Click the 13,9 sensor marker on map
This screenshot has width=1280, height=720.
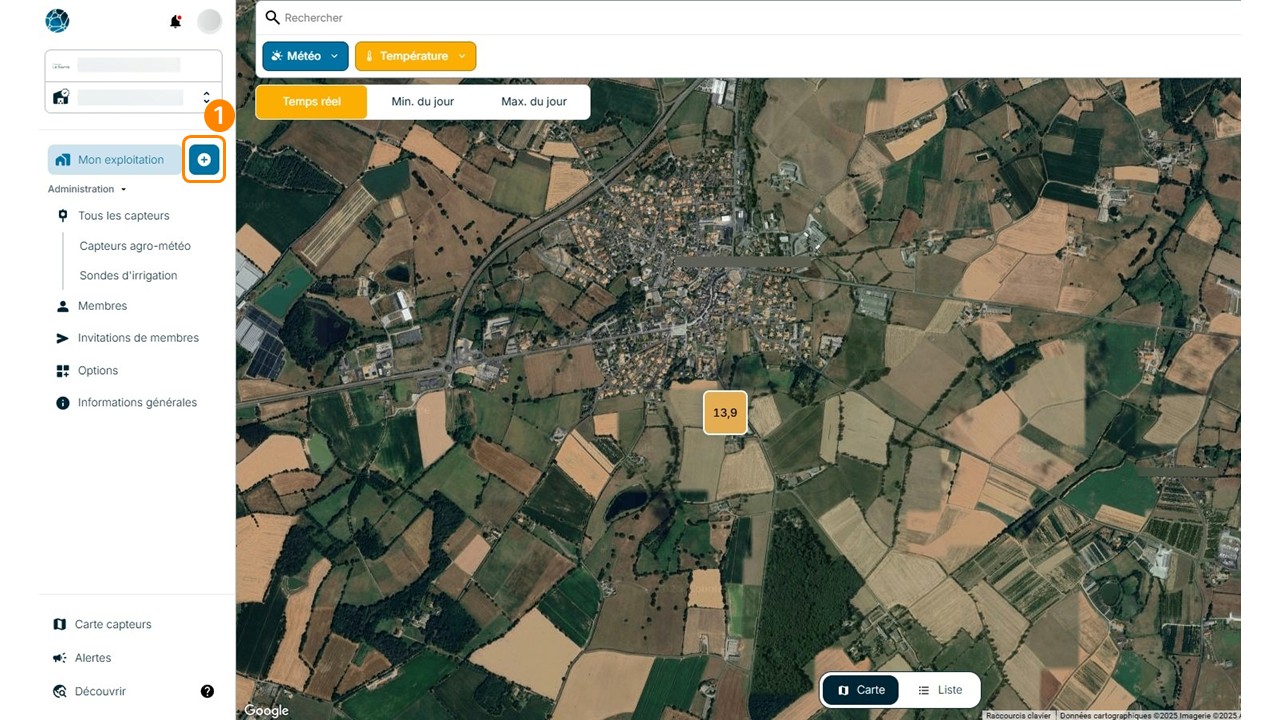click(725, 412)
